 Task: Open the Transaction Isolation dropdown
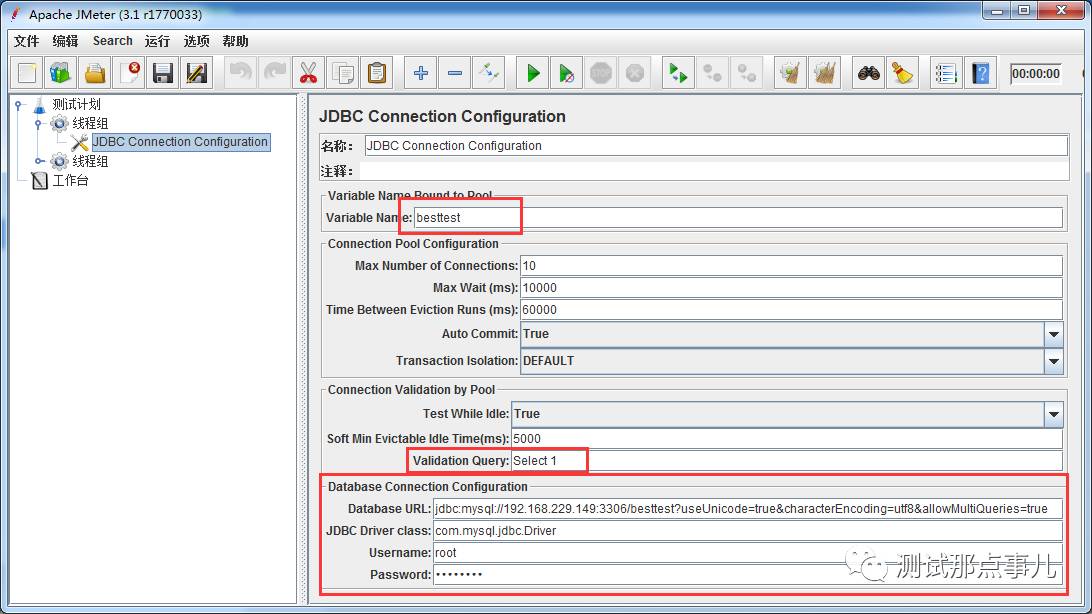point(1054,361)
